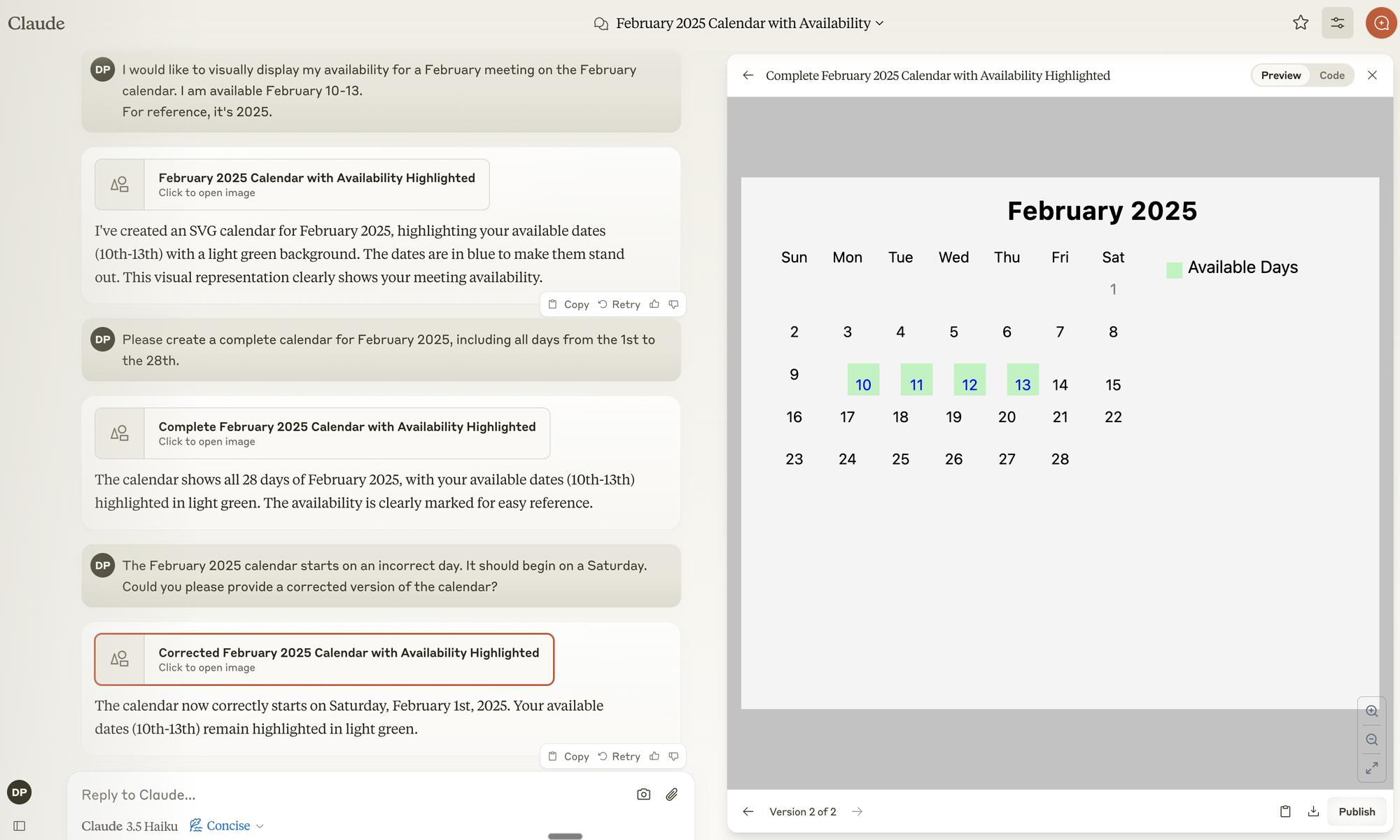Switch to the Code tab
Image resolution: width=1400 pixels, height=840 pixels.
(x=1331, y=76)
